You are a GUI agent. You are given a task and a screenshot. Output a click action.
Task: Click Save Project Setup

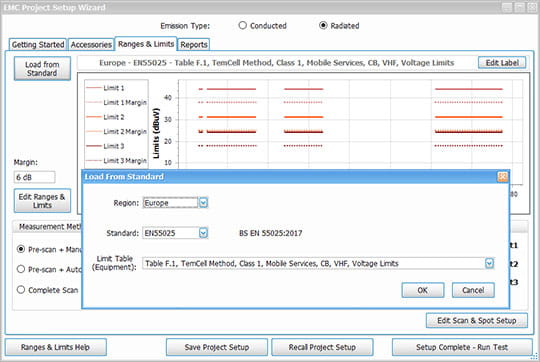pyautogui.click(x=217, y=347)
